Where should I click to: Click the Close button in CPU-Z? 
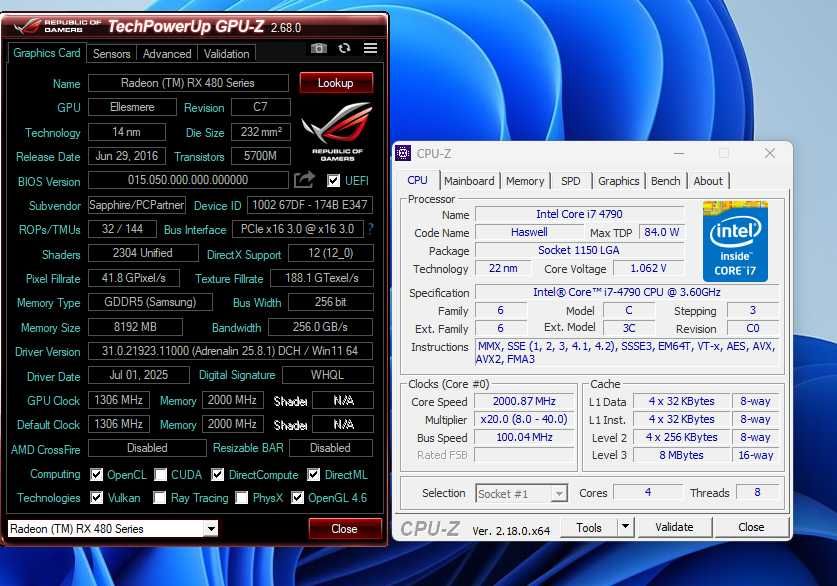751,527
